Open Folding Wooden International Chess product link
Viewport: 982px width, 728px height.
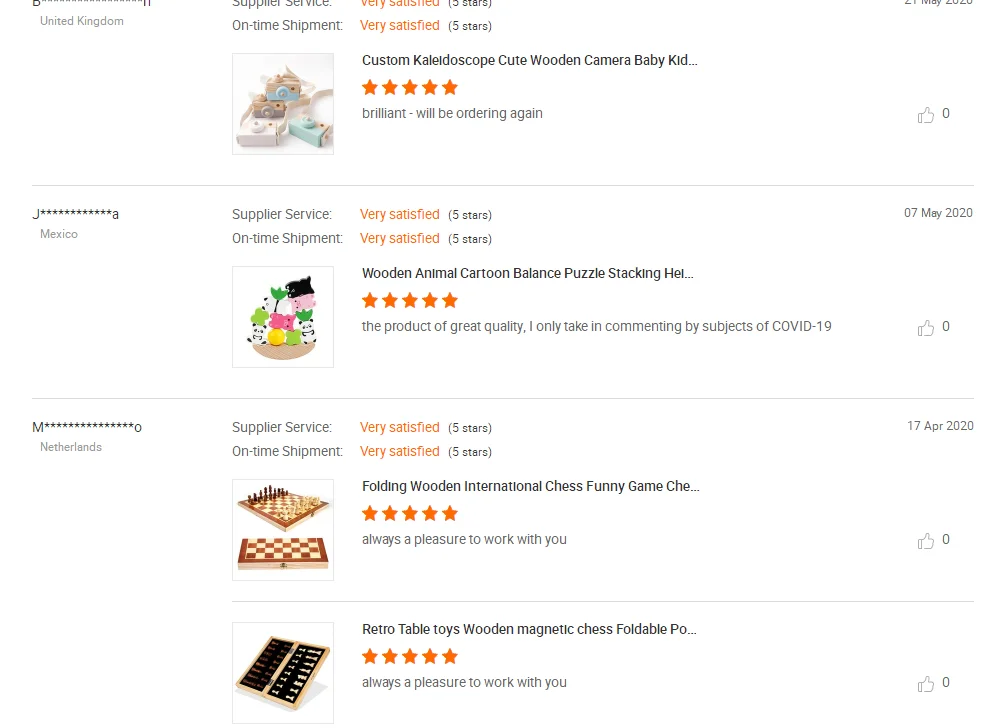coord(531,486)
